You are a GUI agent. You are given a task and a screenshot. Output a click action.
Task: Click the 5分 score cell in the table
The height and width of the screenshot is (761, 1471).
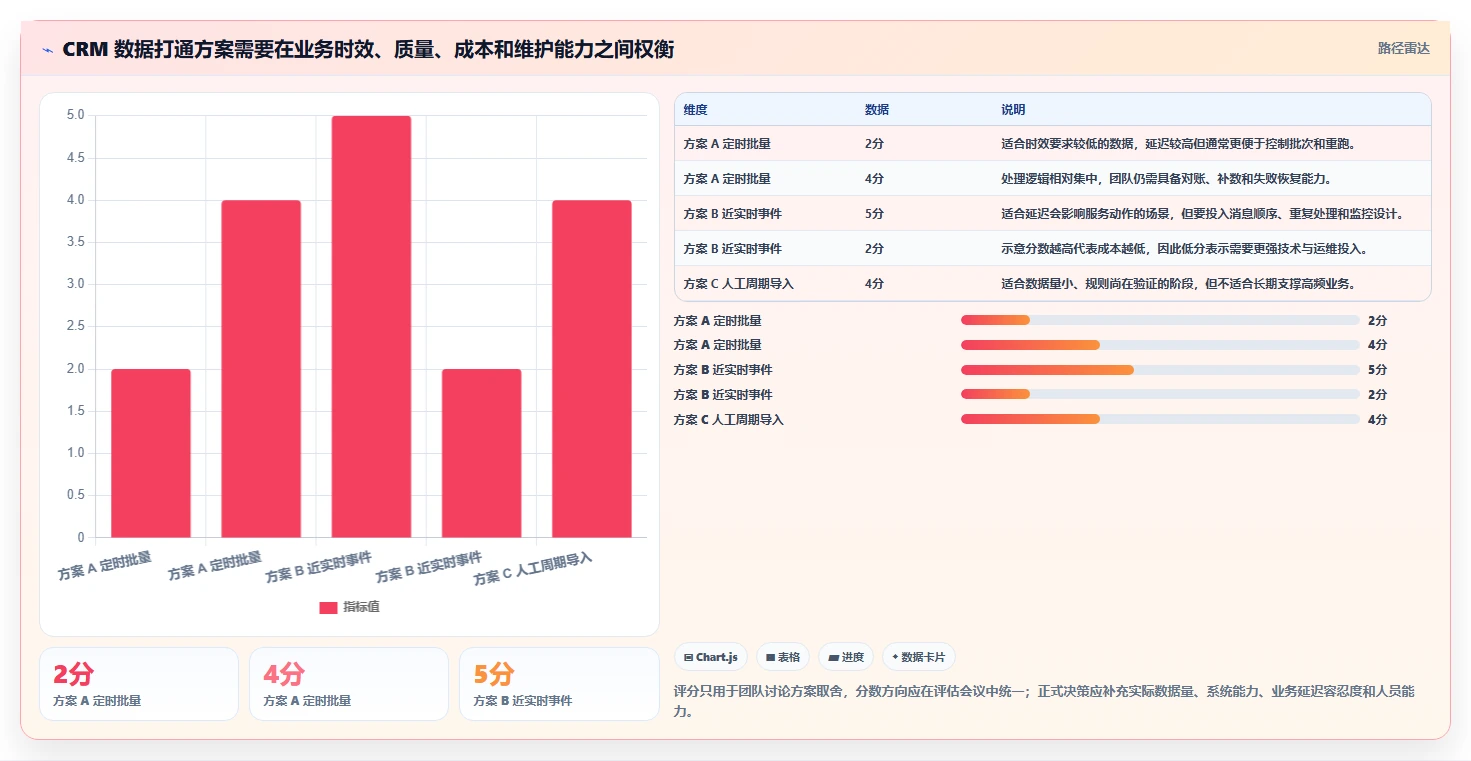click(874, 214)
